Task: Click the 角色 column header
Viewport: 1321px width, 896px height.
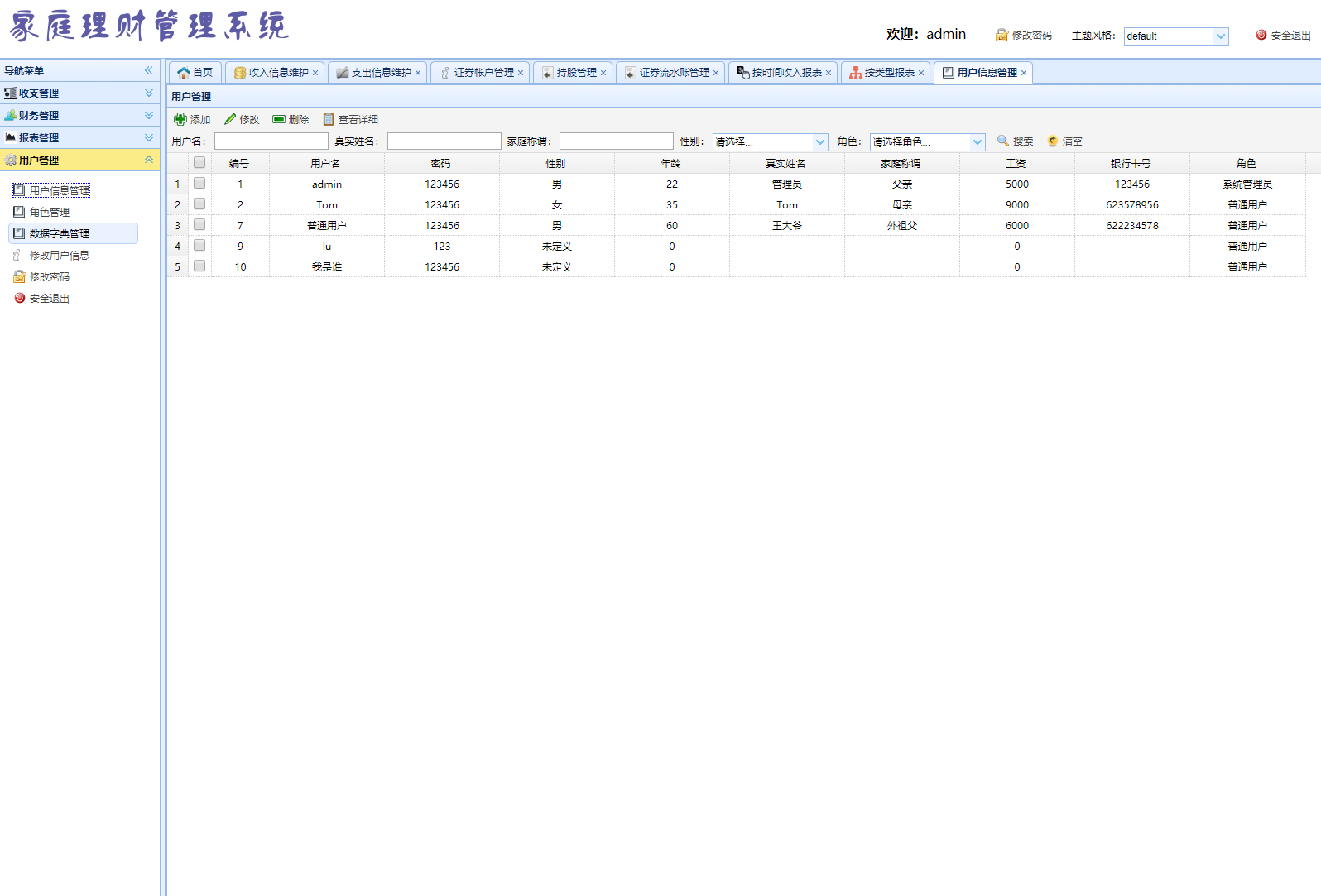Action: [x=1247, y=164]
